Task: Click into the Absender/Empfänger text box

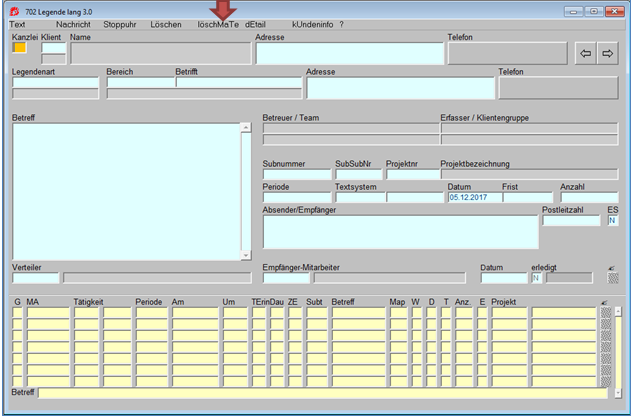Action: click(400, 232)
